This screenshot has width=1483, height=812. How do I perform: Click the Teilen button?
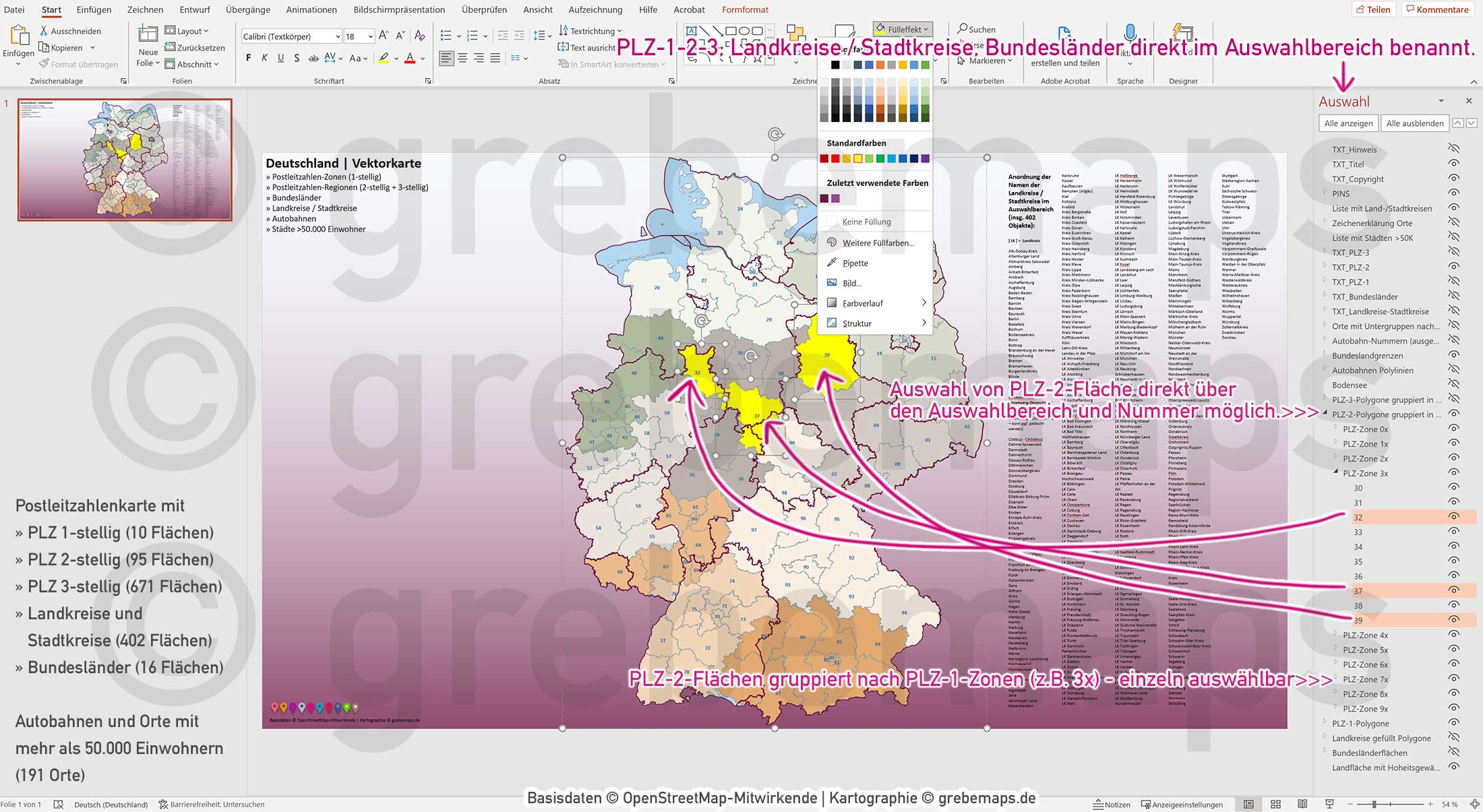pyautogui.click(x=1374, y=9)
